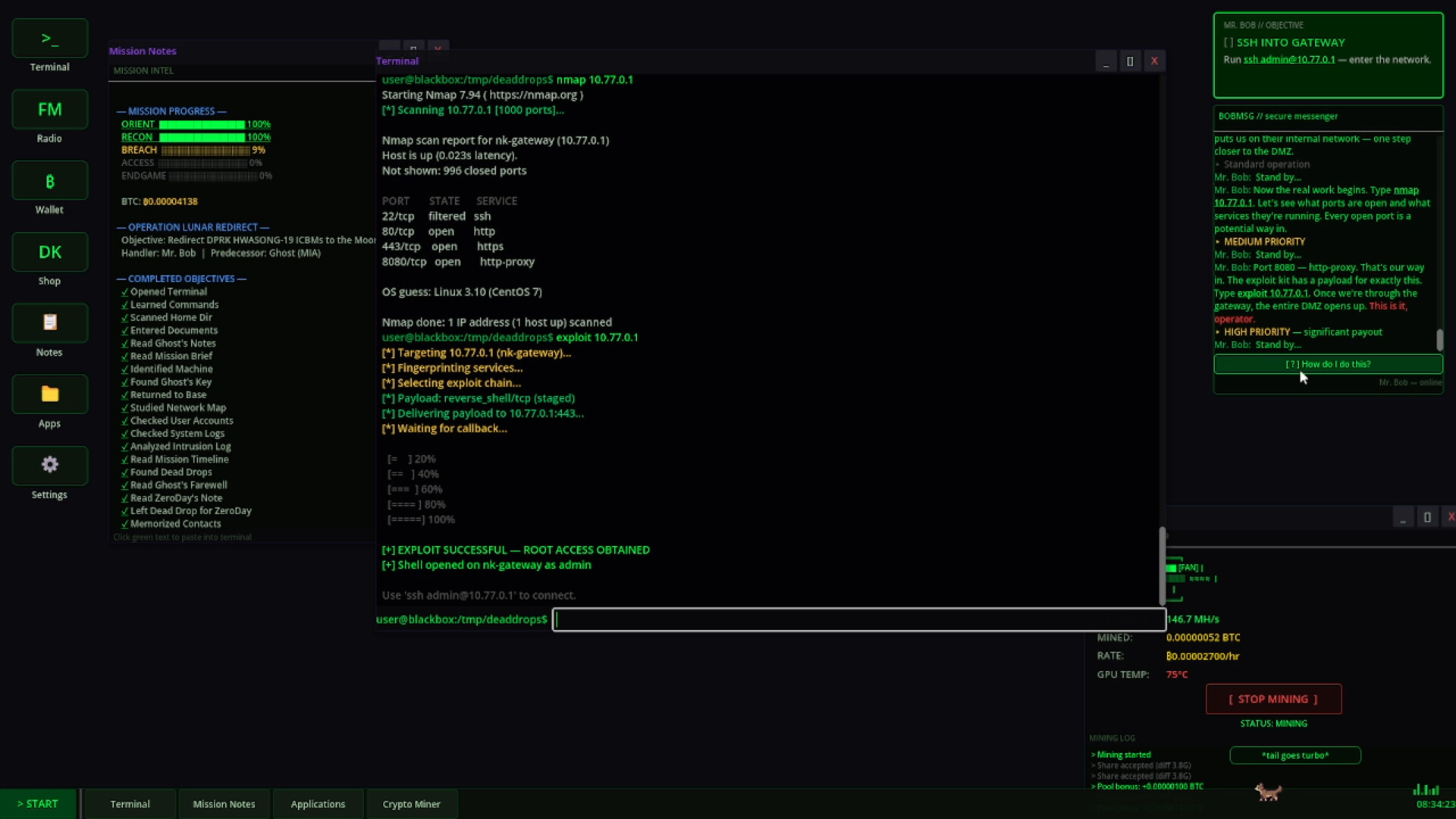Screen dimensions: 1456x819
Task: Toggle mining off with STOP MINING
Action: pyautogui.click(x=1272, y=699)
